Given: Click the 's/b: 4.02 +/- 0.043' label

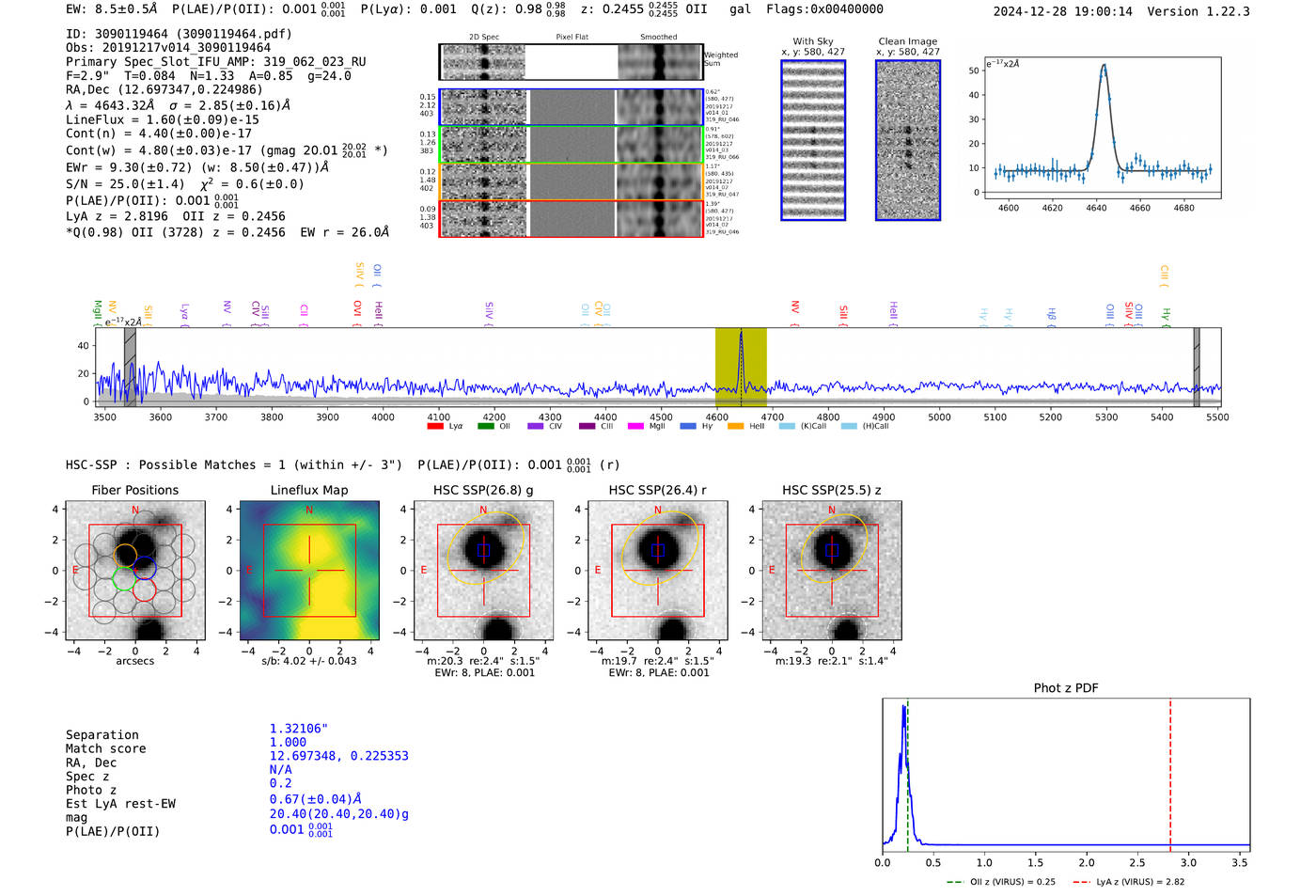Looking at the screenshot, I should (x=309, y=661).
